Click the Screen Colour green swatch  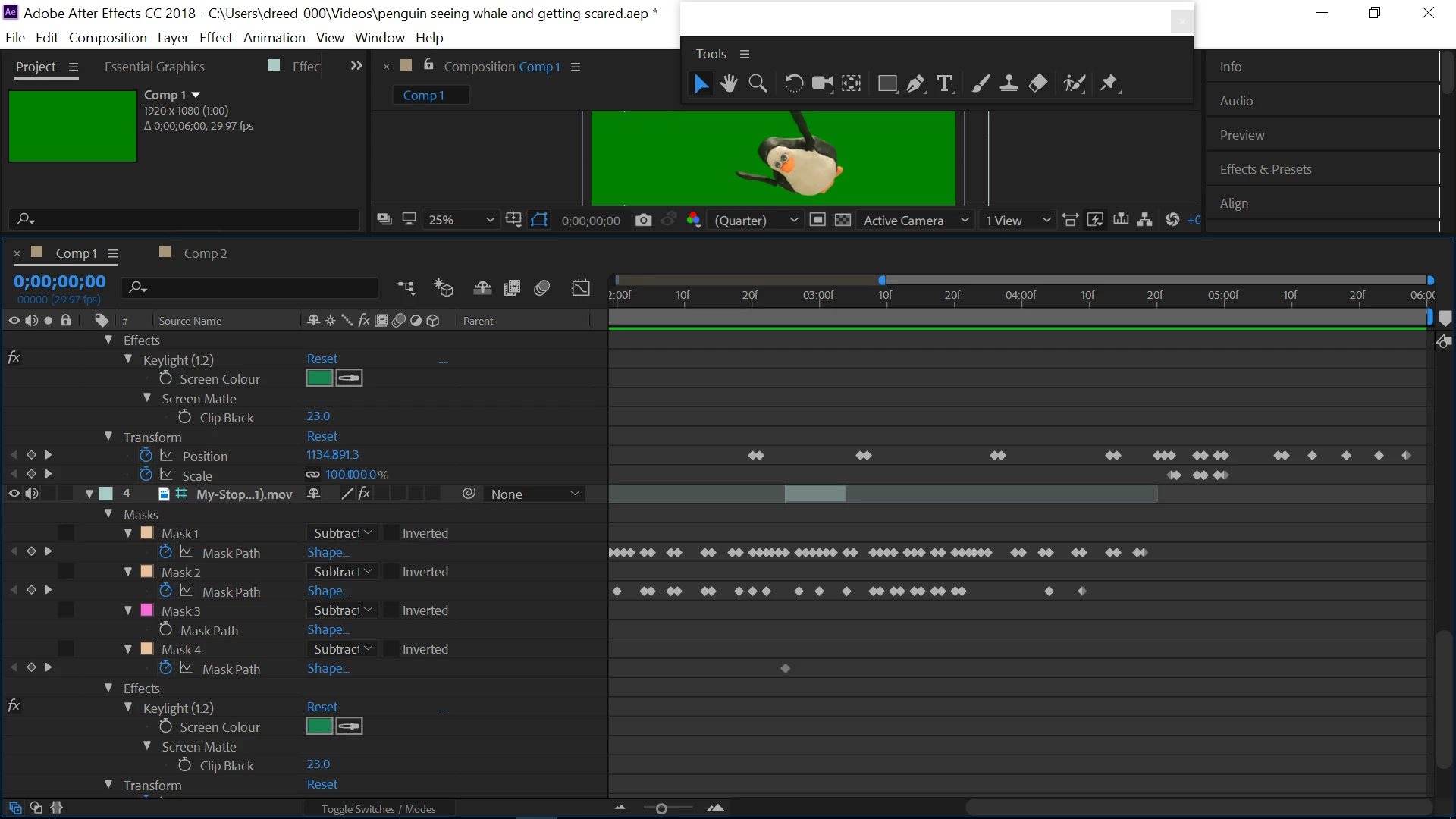[x=319, y=378]
